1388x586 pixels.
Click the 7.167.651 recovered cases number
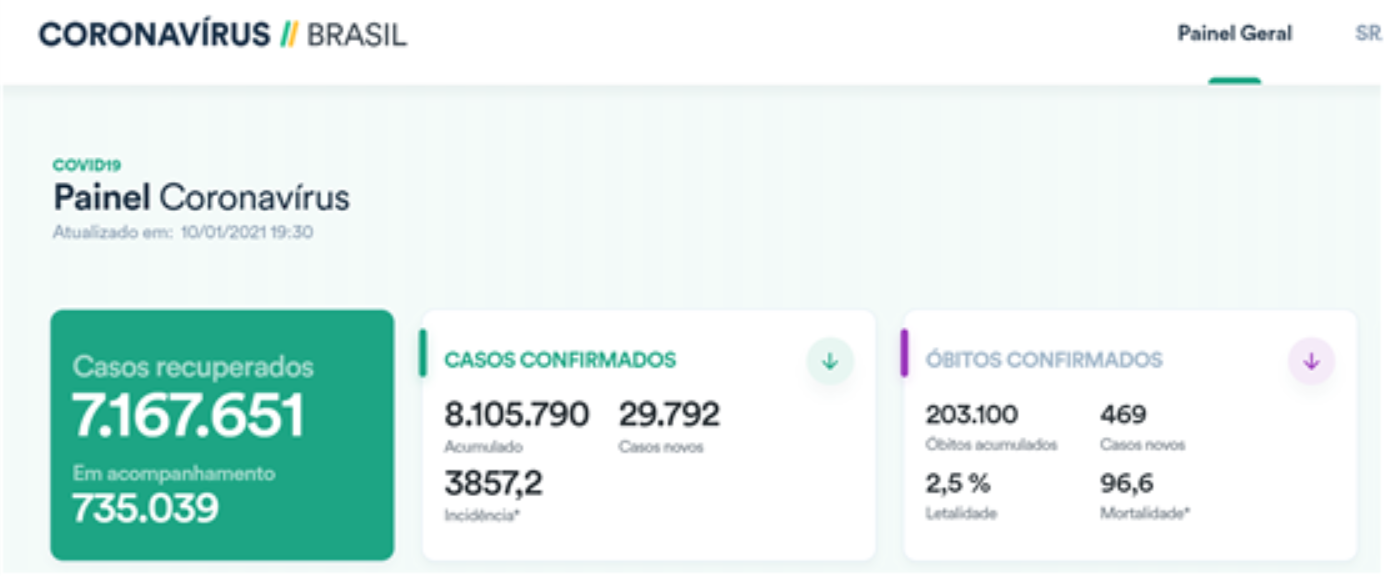click(x=188, y=416)
